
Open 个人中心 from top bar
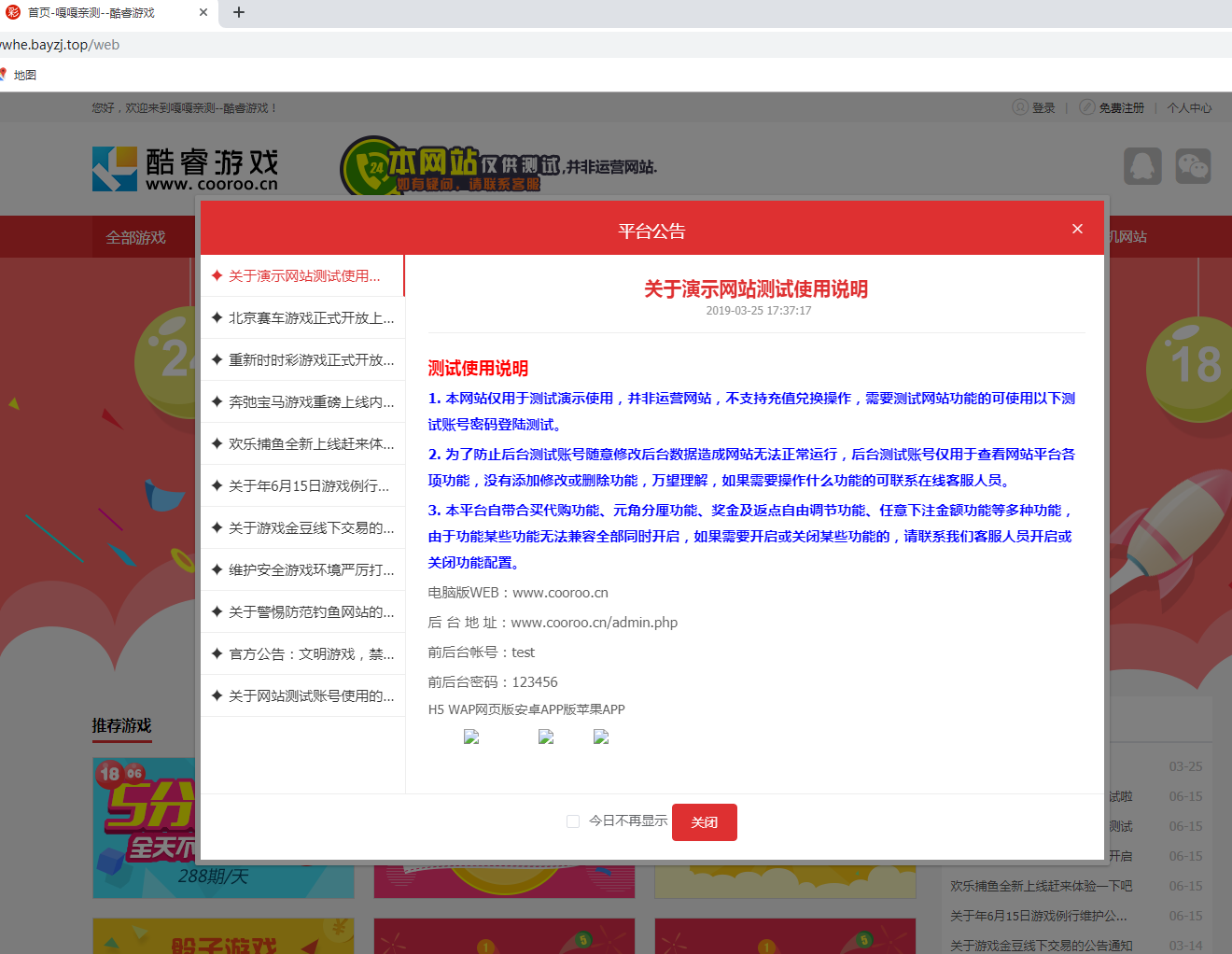1188,107
